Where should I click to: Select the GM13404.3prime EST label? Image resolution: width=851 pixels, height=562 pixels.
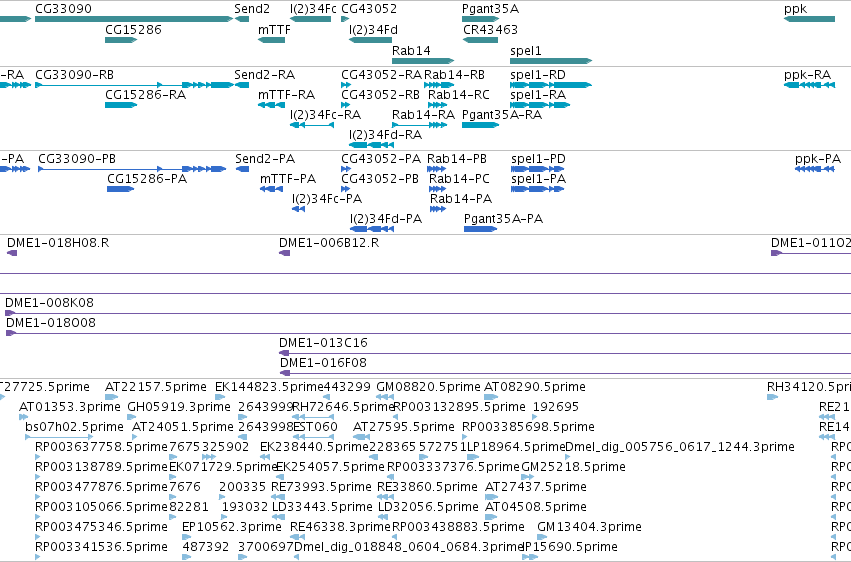click(x=589, y=526)
